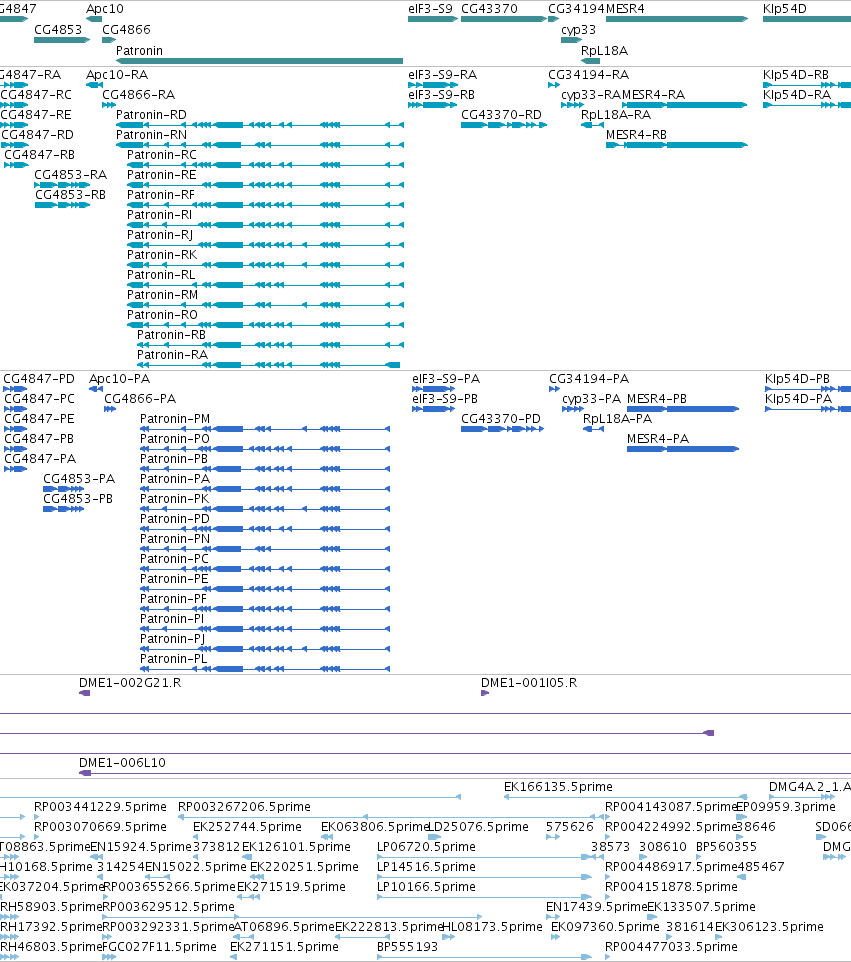Screen dimensions: 851x962
Task: Select protein Patronin-PN
Action: tap(175, 539)
